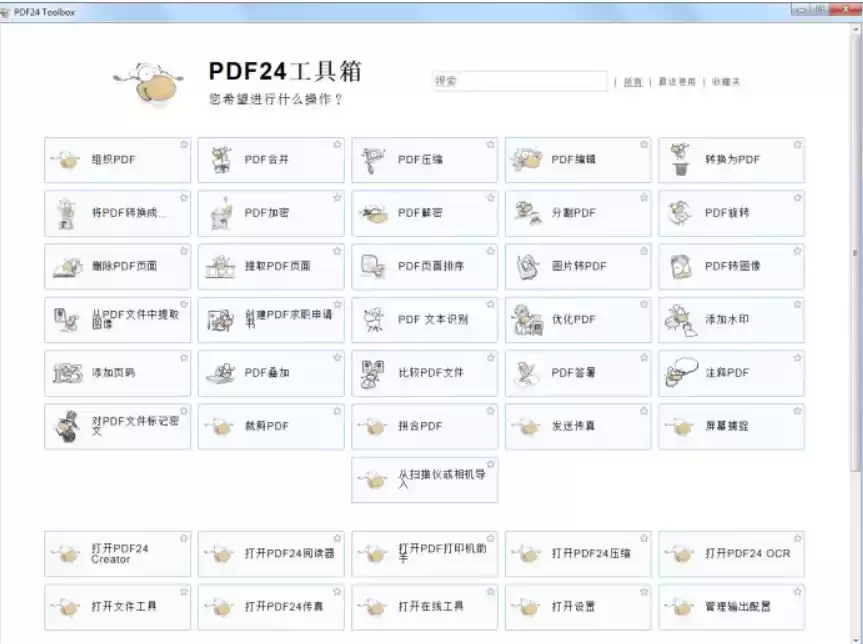Favorite the 组织PDF tile with its star
This screenshot has width=863, height=644.
[x=183, y=145]
